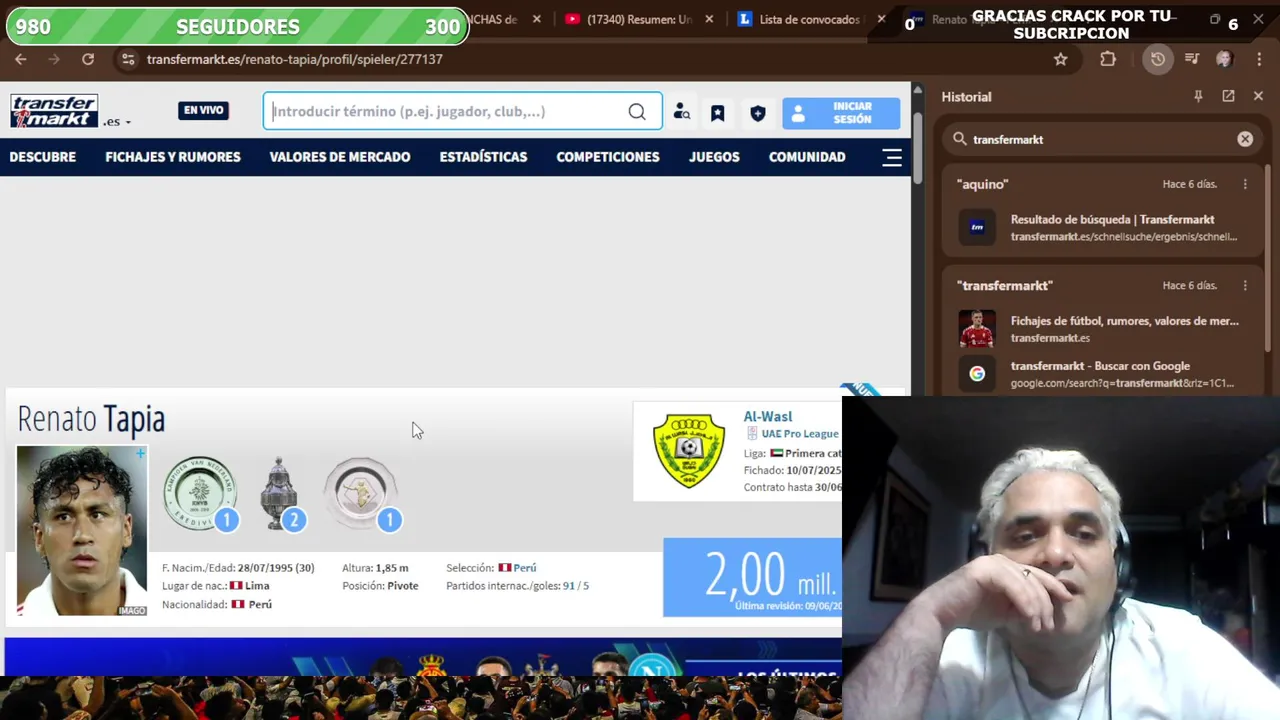Screen dimensions: 1280x720
Task: Open more options for the "transfermarkt" group
Action: (x=1245, y=285)
